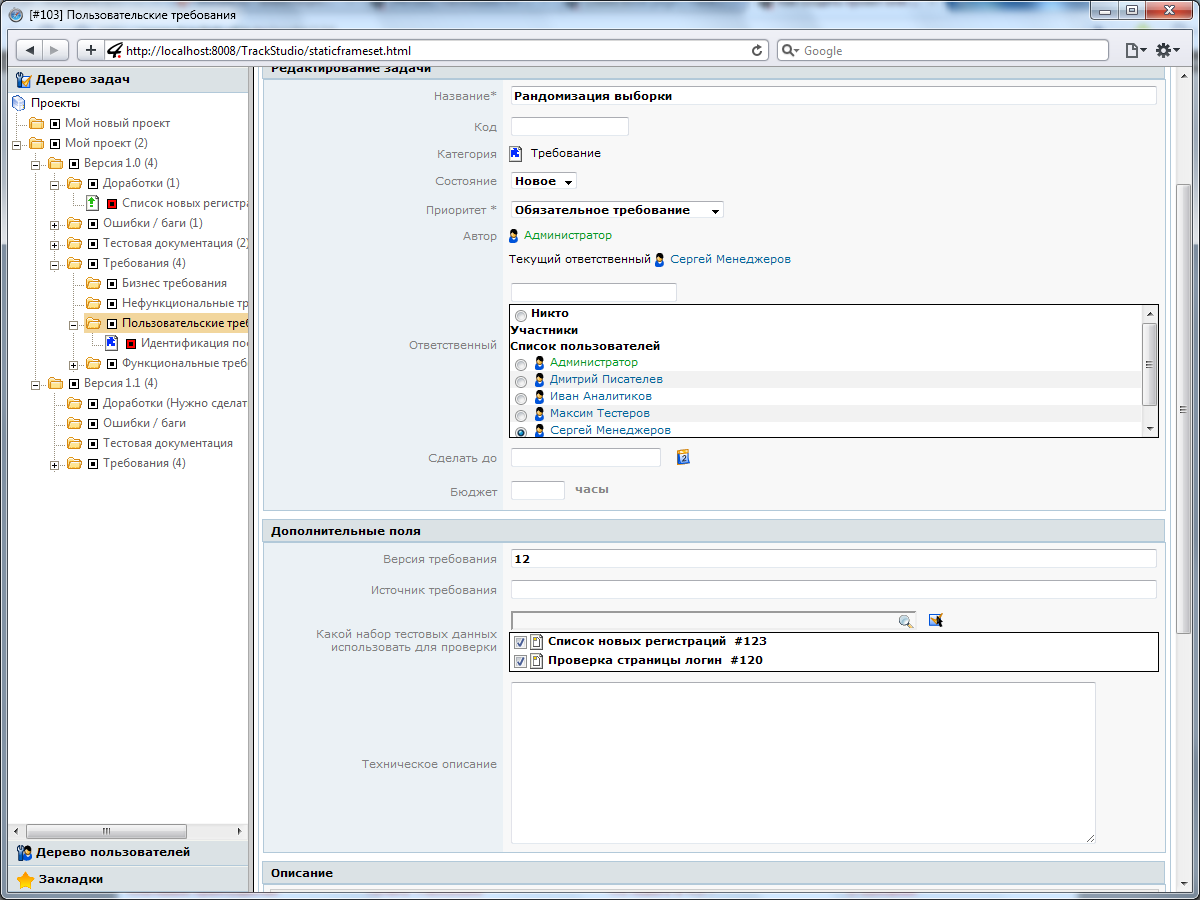Collapse the Мой проект tree node

pos(17,143)
